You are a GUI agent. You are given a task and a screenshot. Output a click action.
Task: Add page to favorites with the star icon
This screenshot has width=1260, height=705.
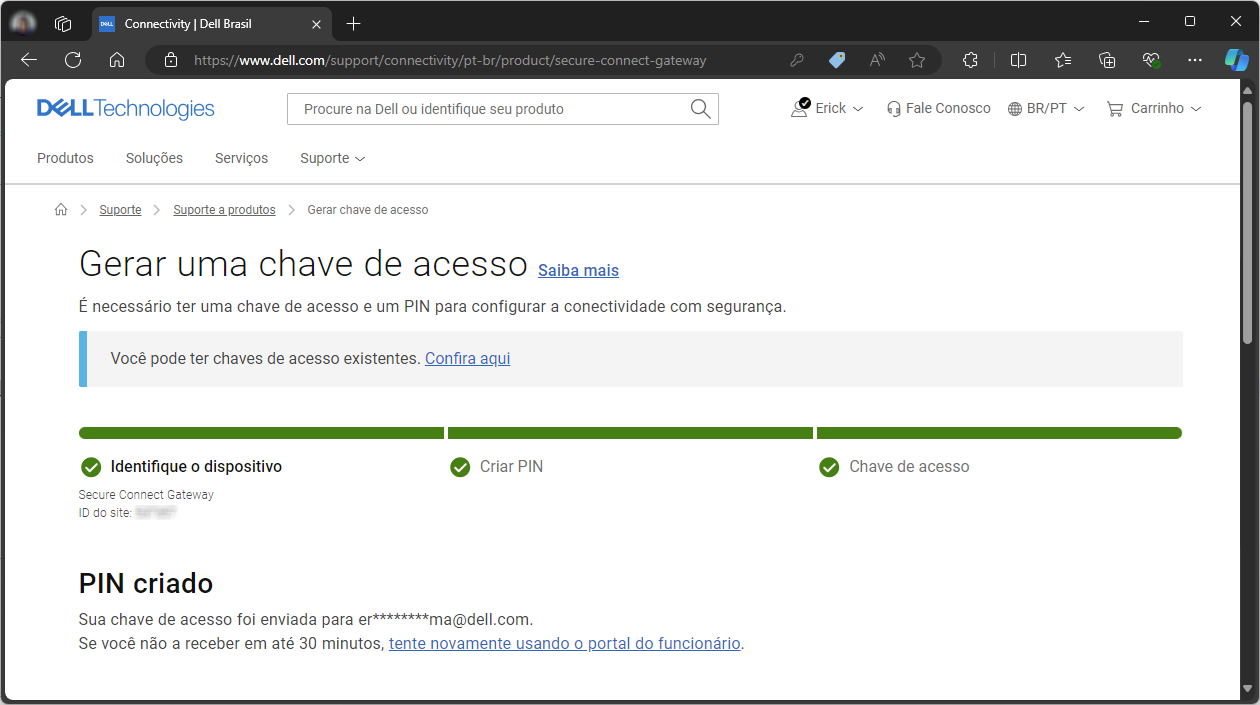917,60
